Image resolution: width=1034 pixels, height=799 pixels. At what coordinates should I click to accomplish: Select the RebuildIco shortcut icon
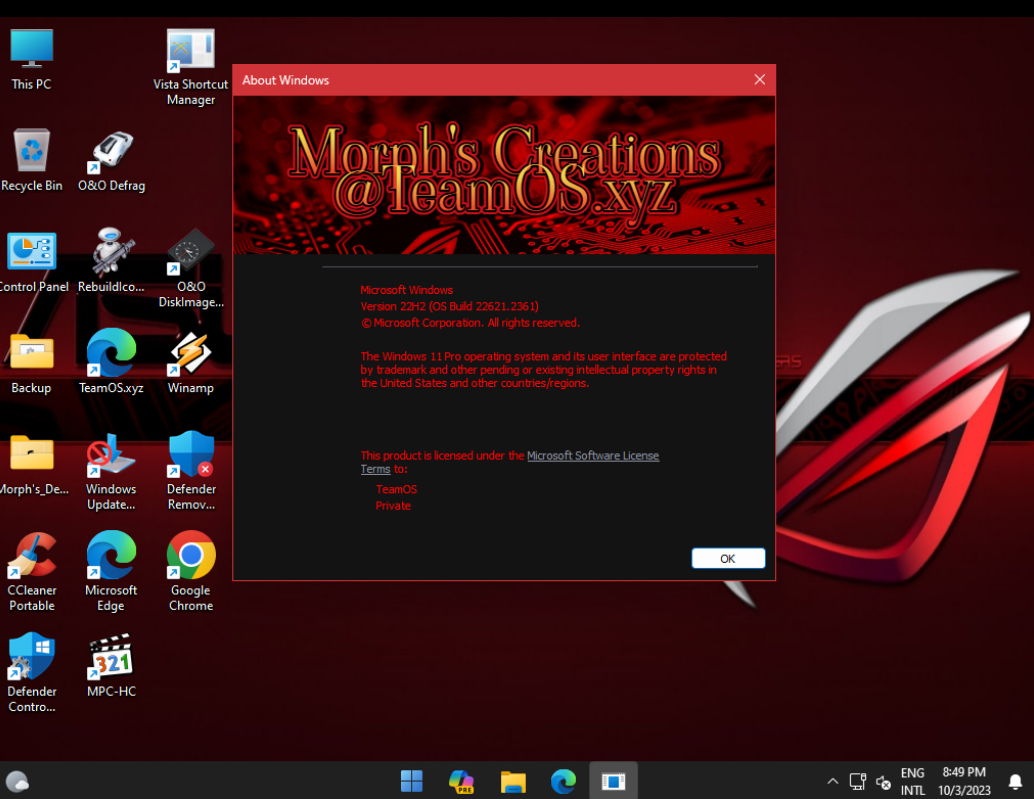click(111, 261)
